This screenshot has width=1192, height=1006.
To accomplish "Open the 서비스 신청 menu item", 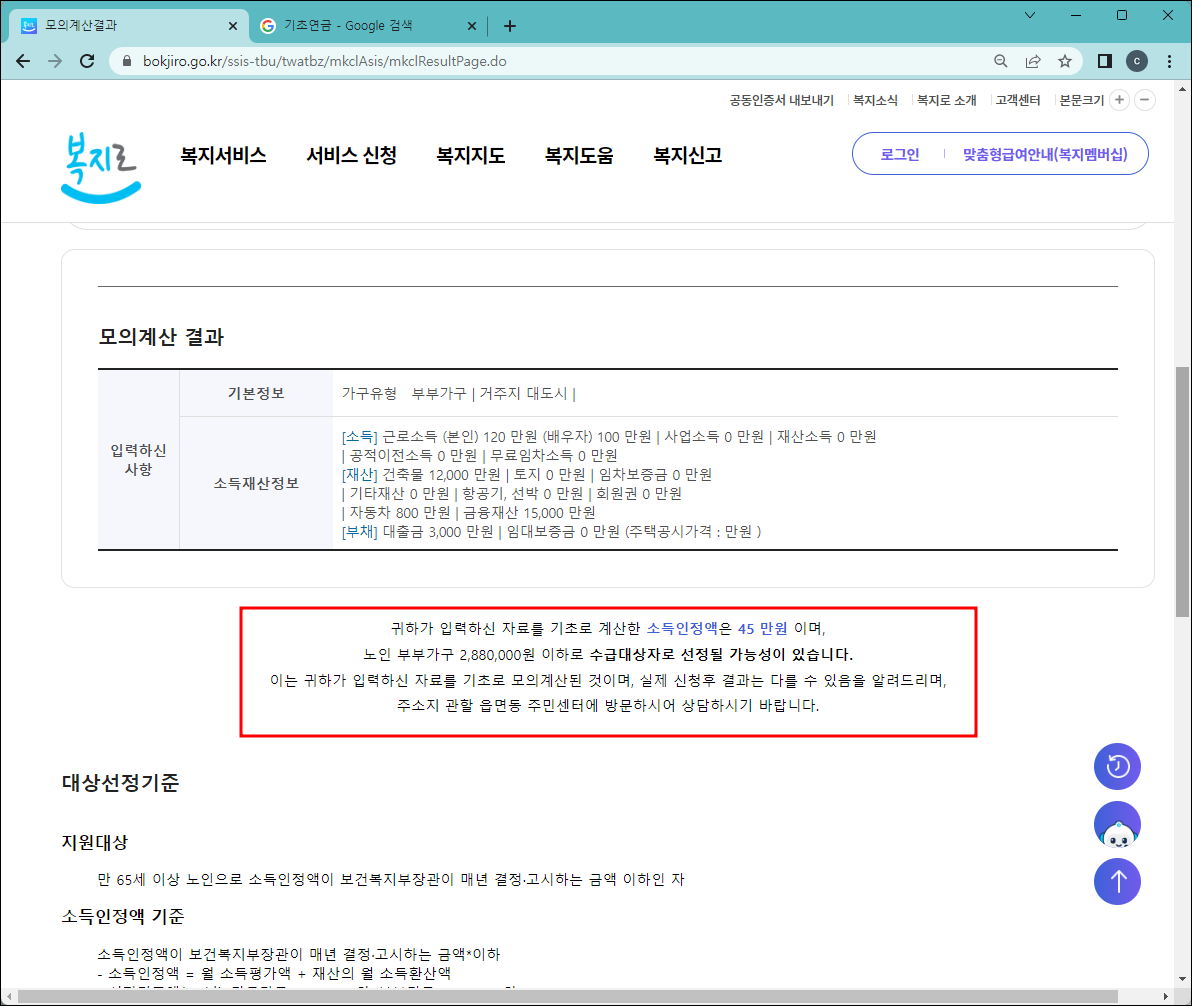I will [x=351, y=156].
